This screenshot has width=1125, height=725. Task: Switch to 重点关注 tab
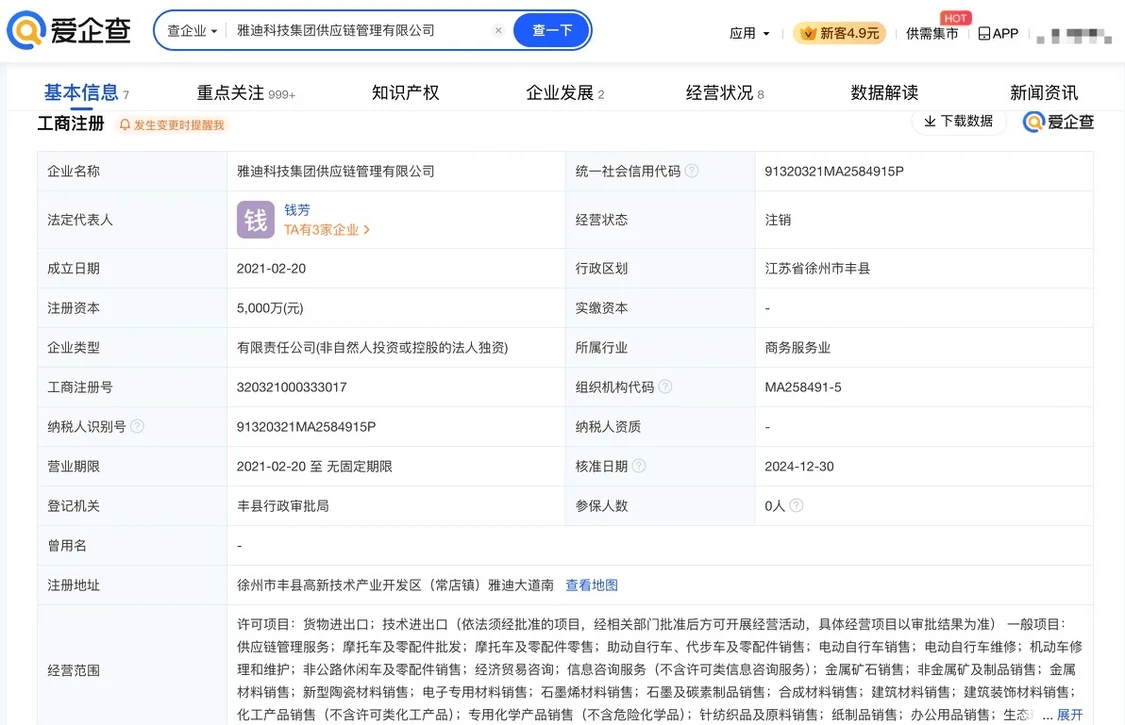pyautogui.click(x=245, y=93)
